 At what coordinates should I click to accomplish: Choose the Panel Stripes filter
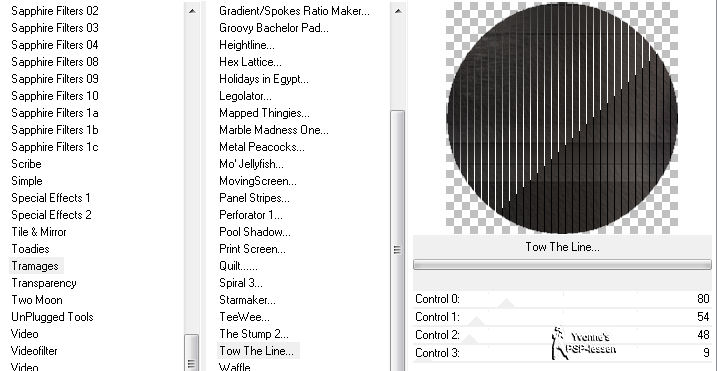tap(254, 198)
